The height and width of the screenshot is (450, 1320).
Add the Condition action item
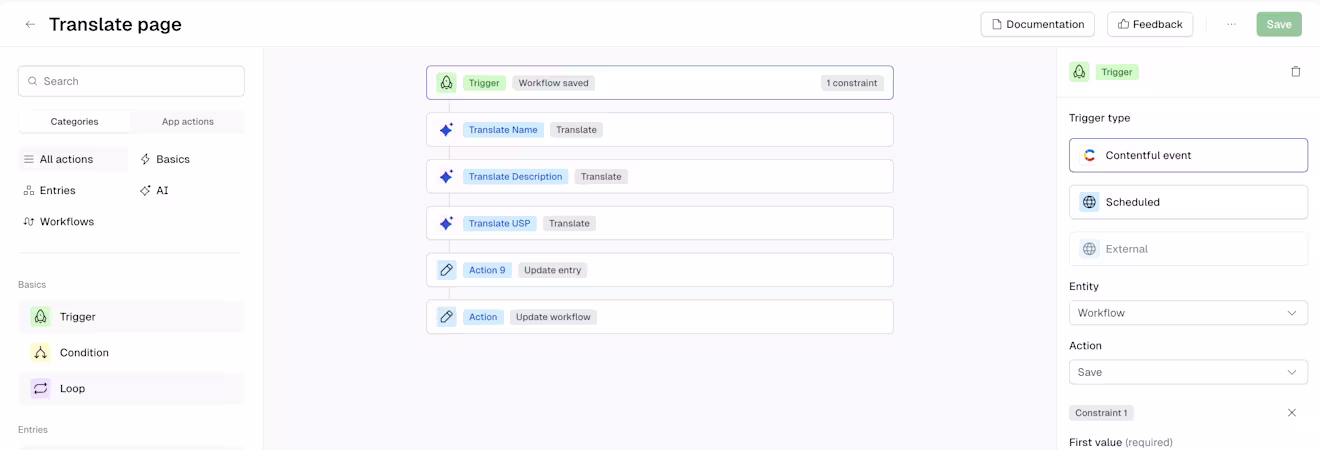[131, 353]
